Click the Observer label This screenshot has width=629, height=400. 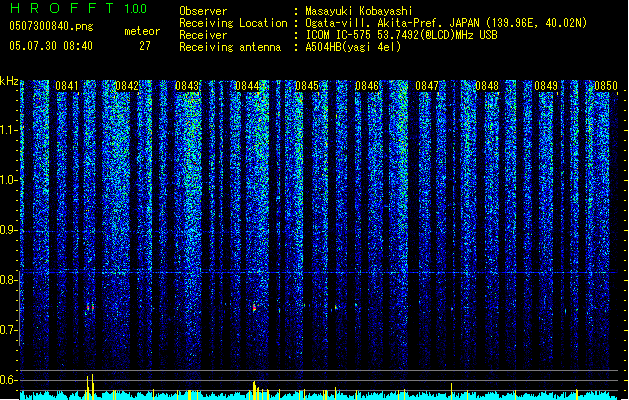tap(203, 11)
